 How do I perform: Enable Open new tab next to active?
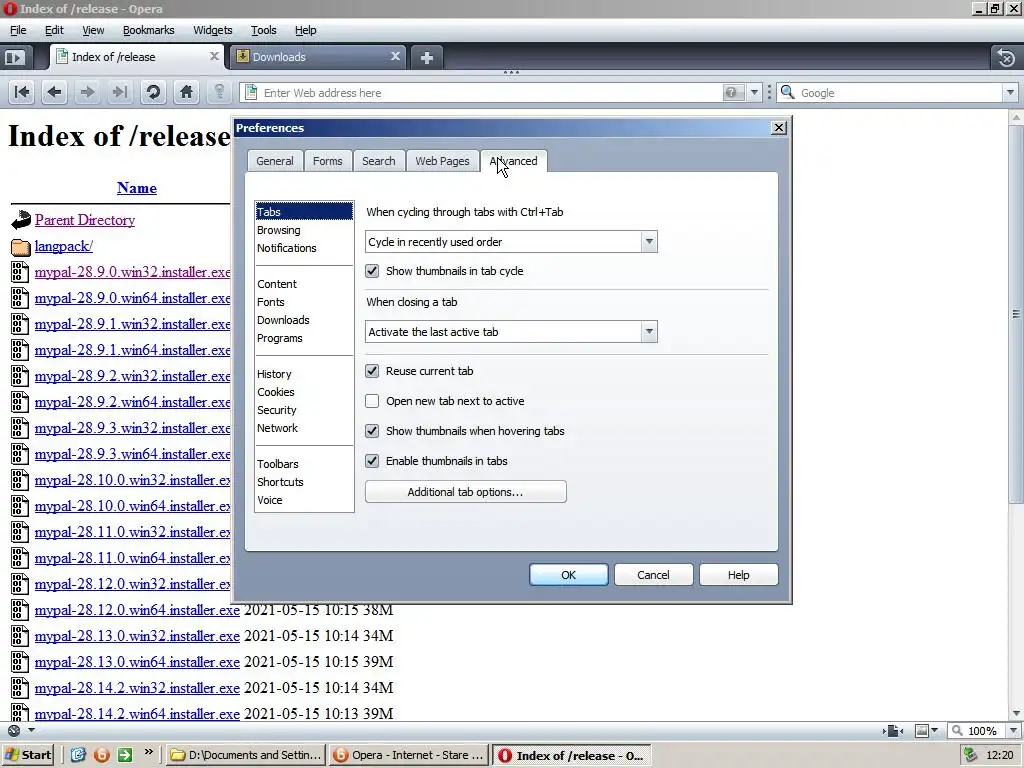pyautogui.click(x=372, y=401)
